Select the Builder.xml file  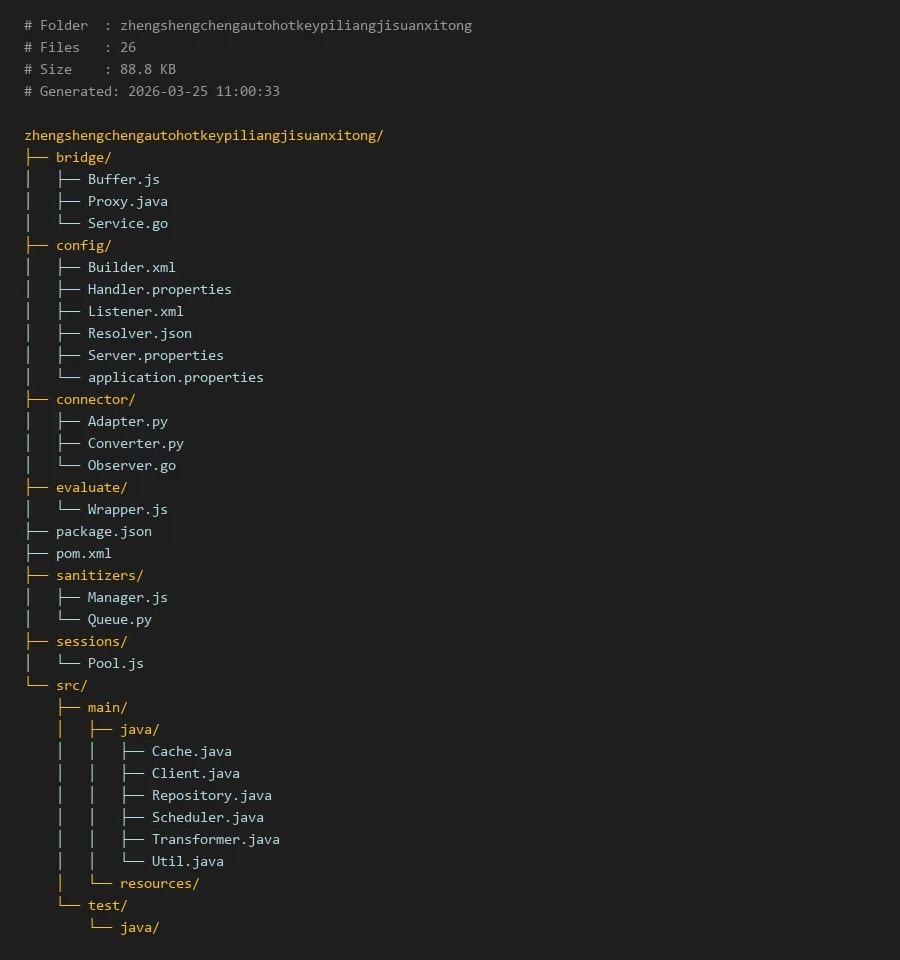pyautogui.click(x=131, y=267)
